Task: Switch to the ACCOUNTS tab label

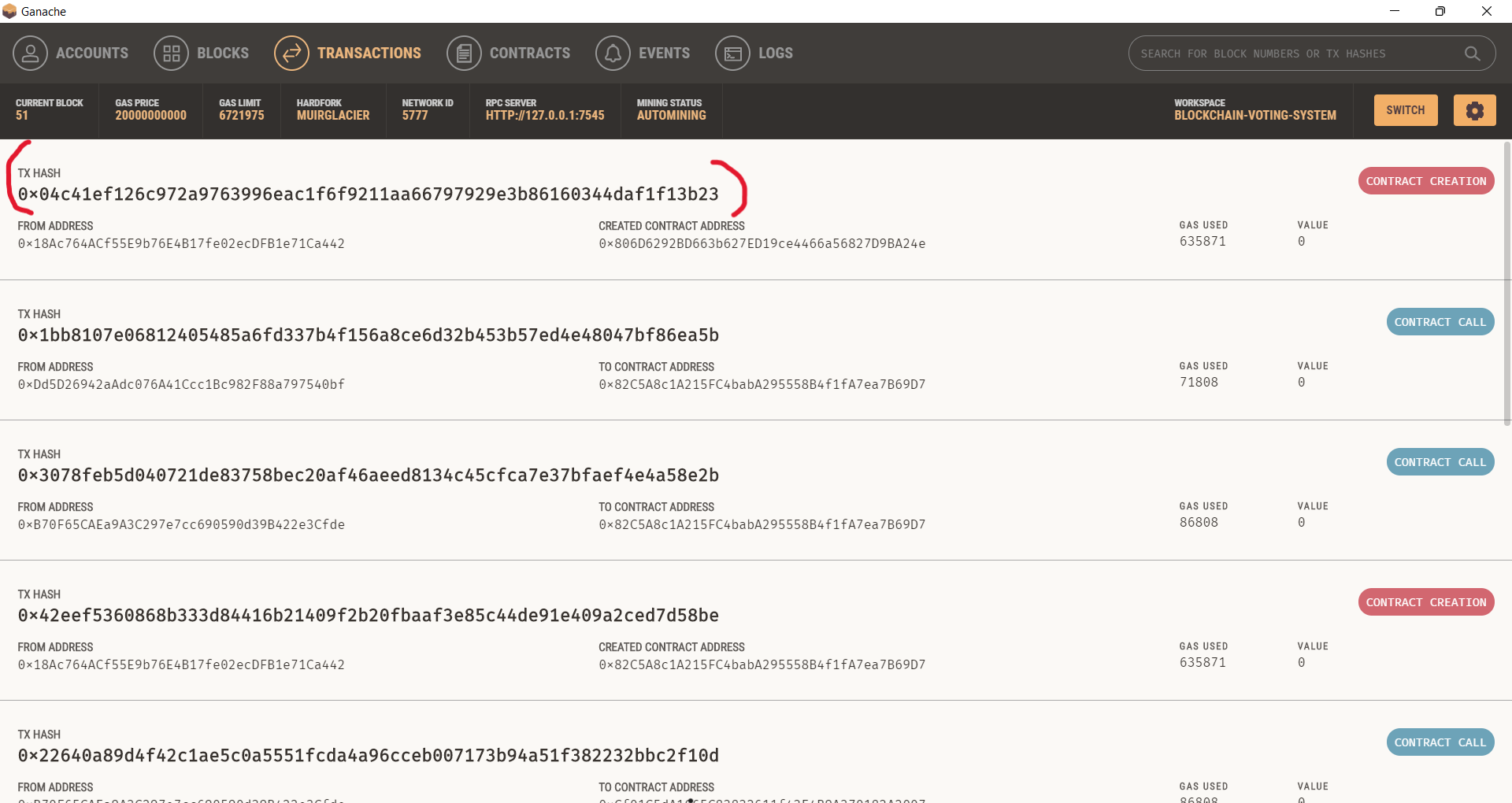Action: [x=92, y=54]
